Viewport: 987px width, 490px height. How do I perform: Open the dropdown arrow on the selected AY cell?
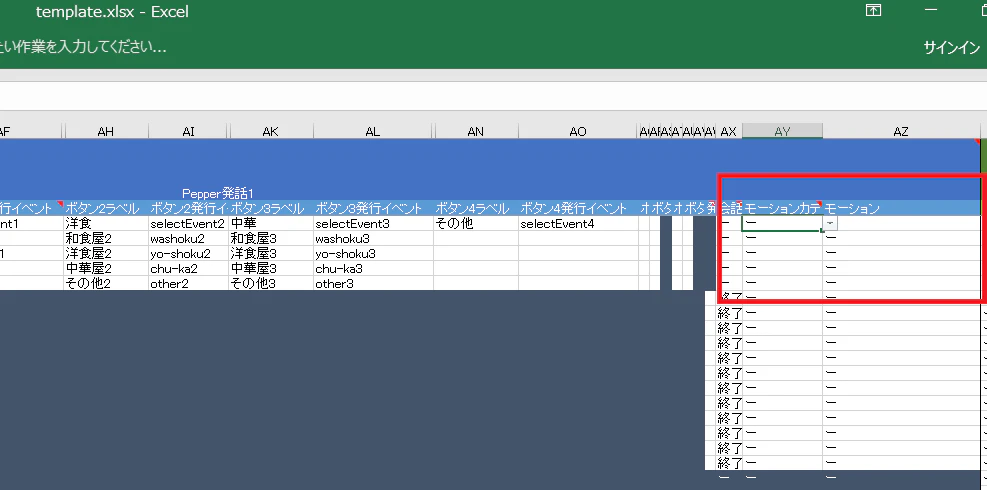click(831, 224)
